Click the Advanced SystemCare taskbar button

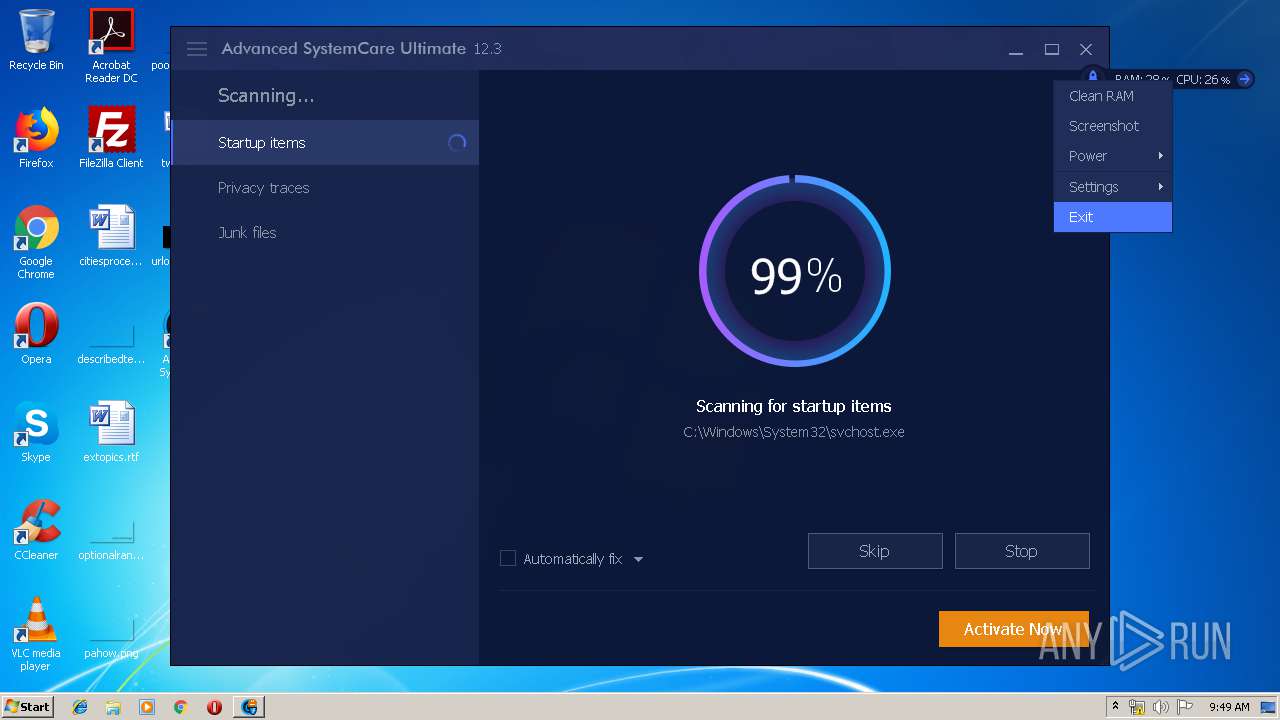pyautogui.click(x=249, y=707)
